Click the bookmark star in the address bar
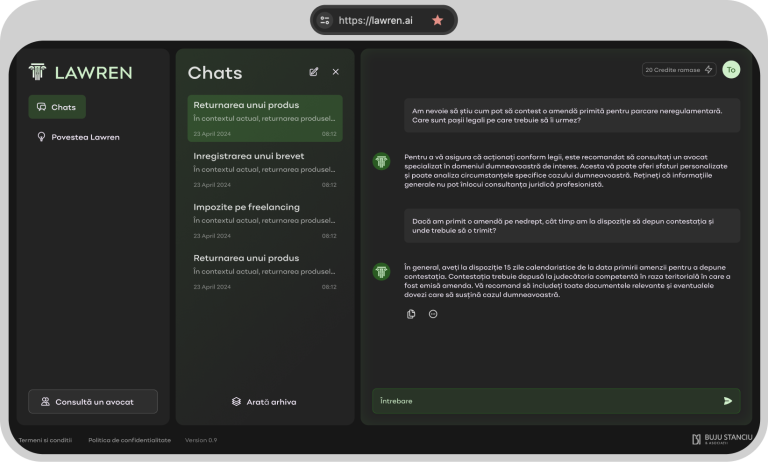 tap(437, 20)
